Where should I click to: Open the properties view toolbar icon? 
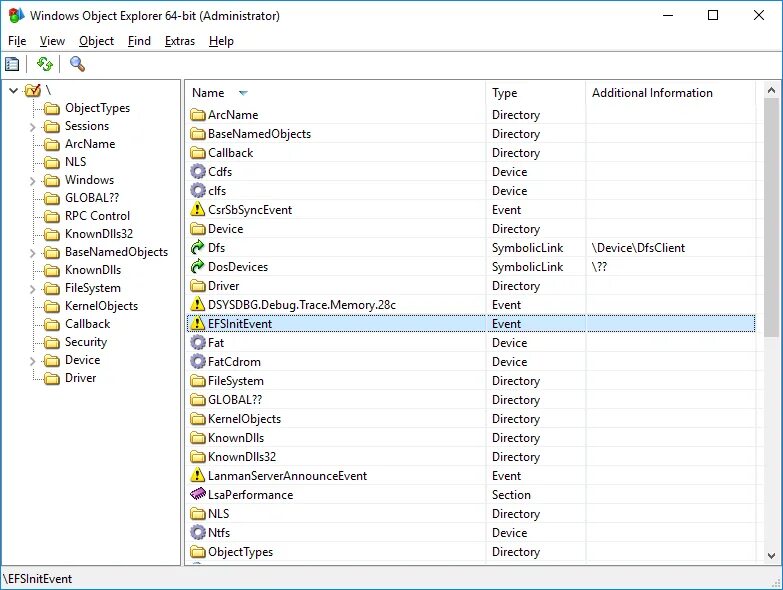12,64
